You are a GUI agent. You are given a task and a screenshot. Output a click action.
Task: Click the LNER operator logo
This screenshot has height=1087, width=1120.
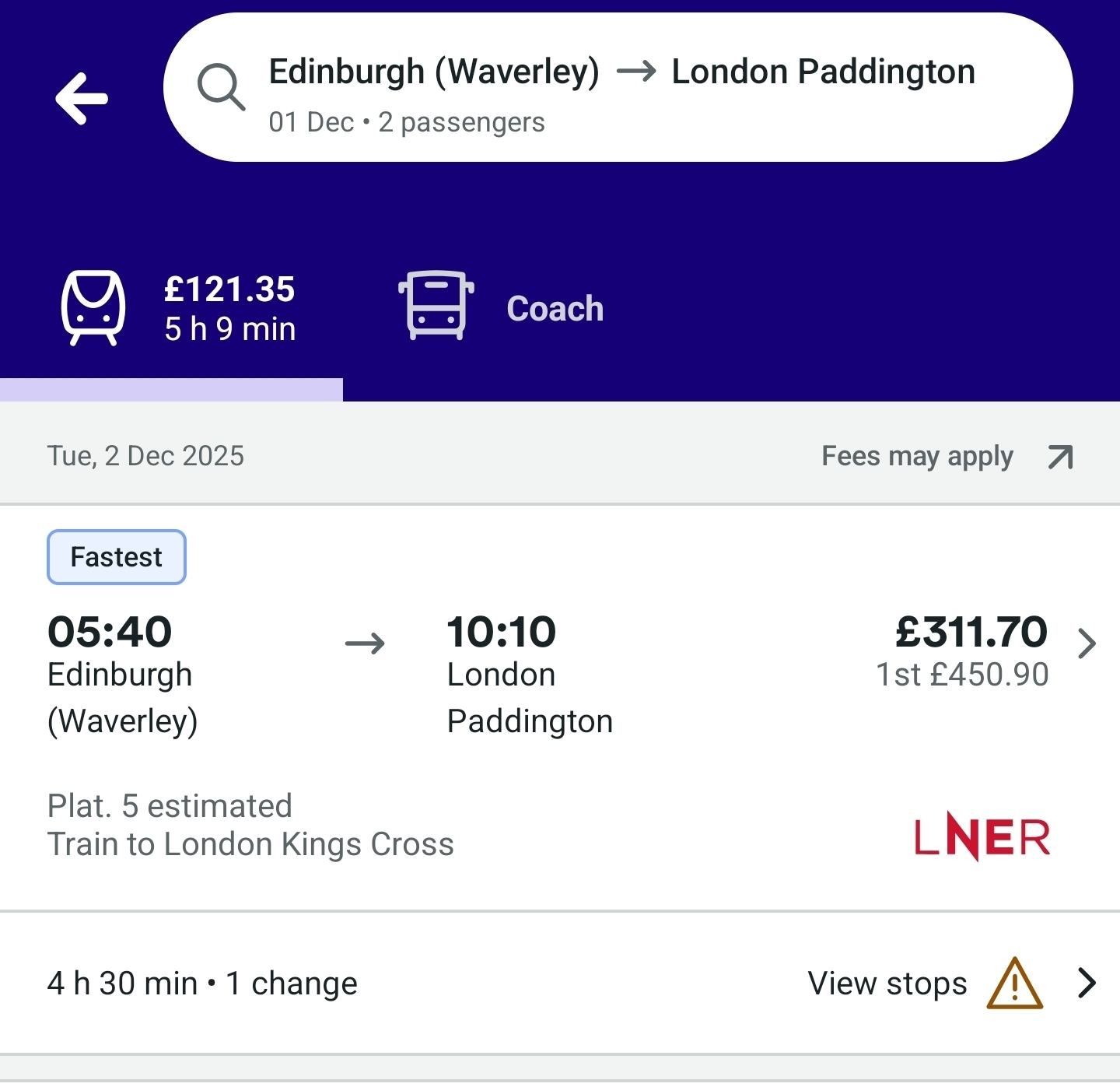[x=982, y=837]
